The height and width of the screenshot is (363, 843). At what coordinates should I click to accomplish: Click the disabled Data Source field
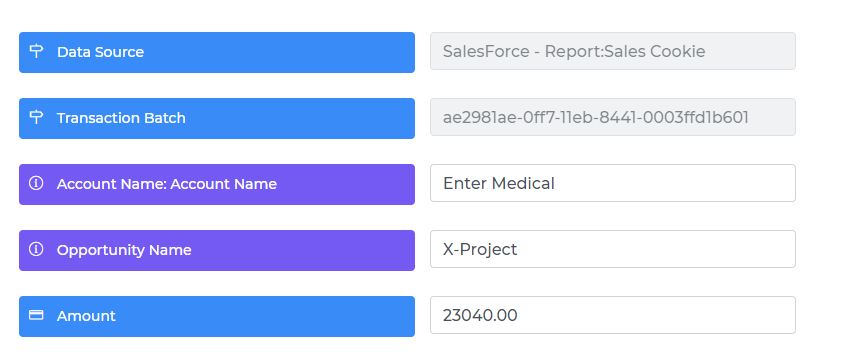click(613, 51)
